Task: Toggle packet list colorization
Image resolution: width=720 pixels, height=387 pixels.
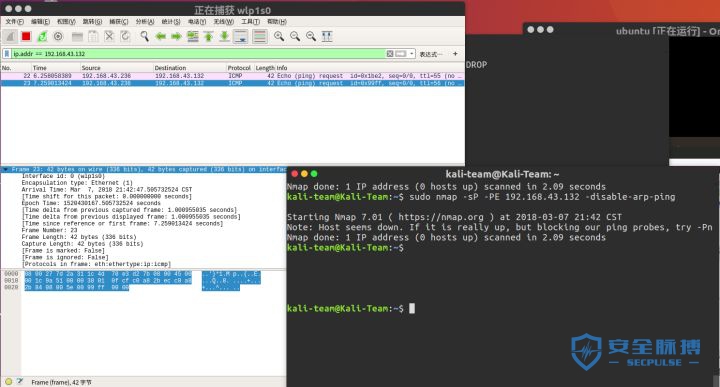Action: point(260,36)
